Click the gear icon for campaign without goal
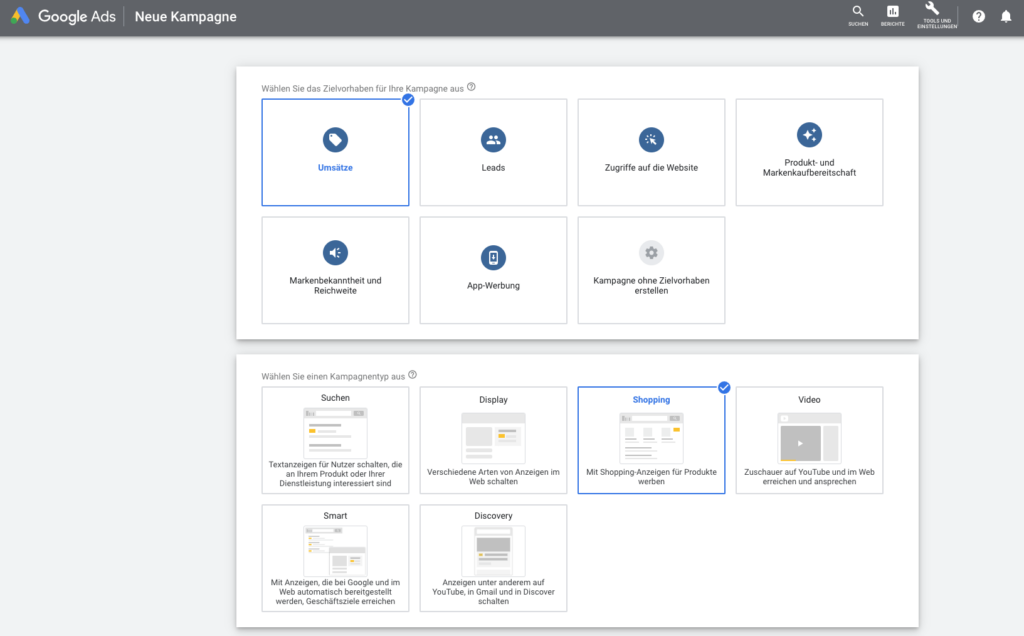 click(651, 253)
